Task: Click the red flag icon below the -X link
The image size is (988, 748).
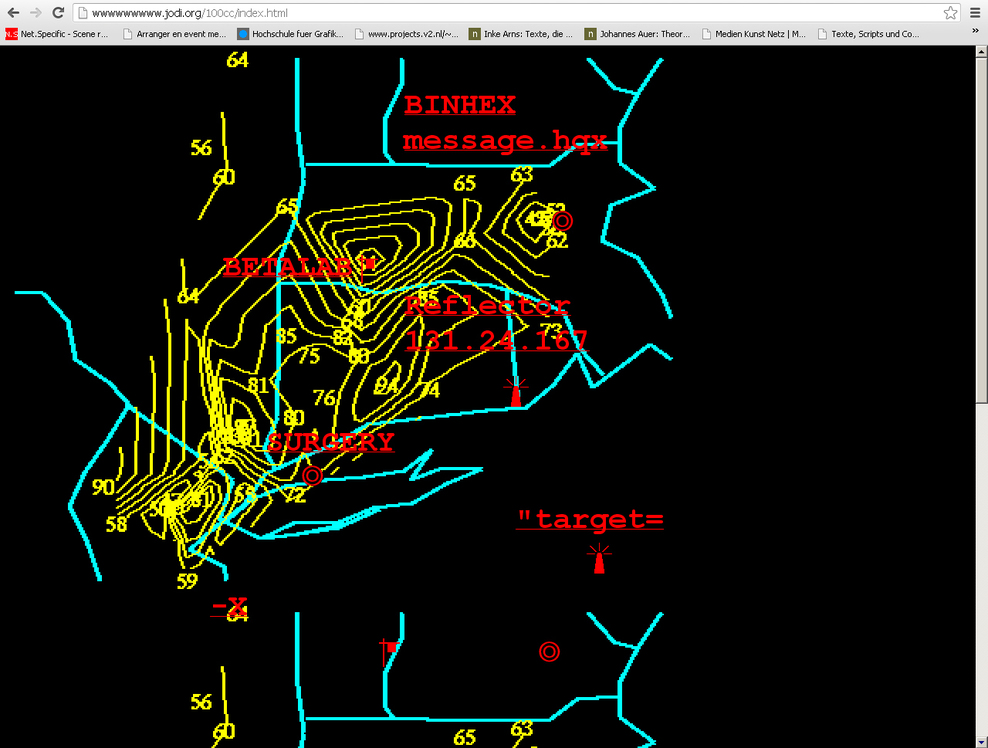Action: click(388, 651)
